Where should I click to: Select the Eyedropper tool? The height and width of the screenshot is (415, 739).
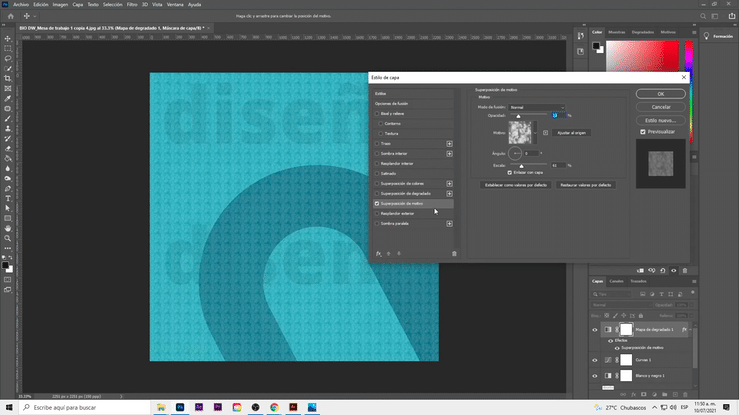coord(8,98)
